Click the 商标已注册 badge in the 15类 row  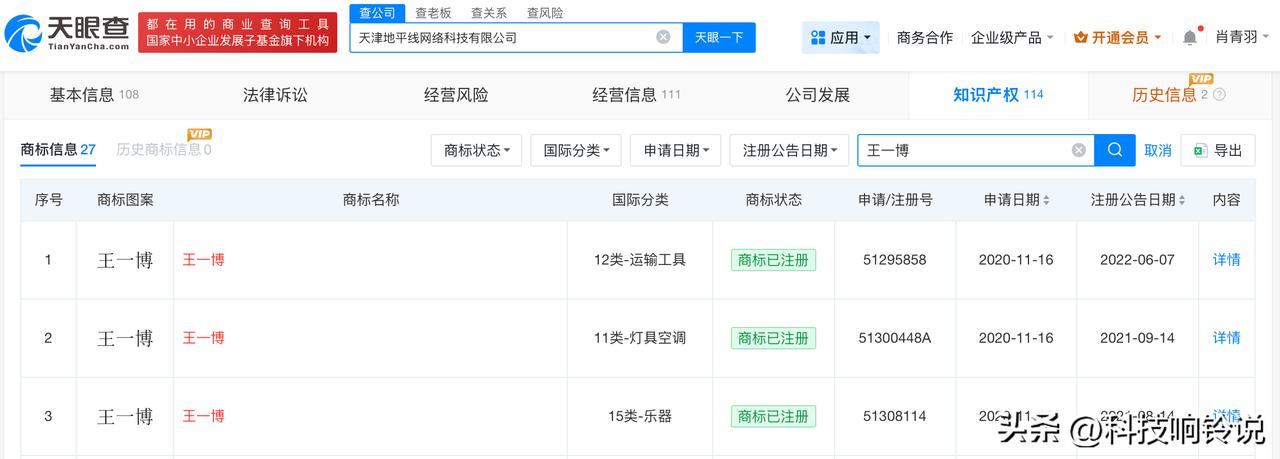coord(773,416)
